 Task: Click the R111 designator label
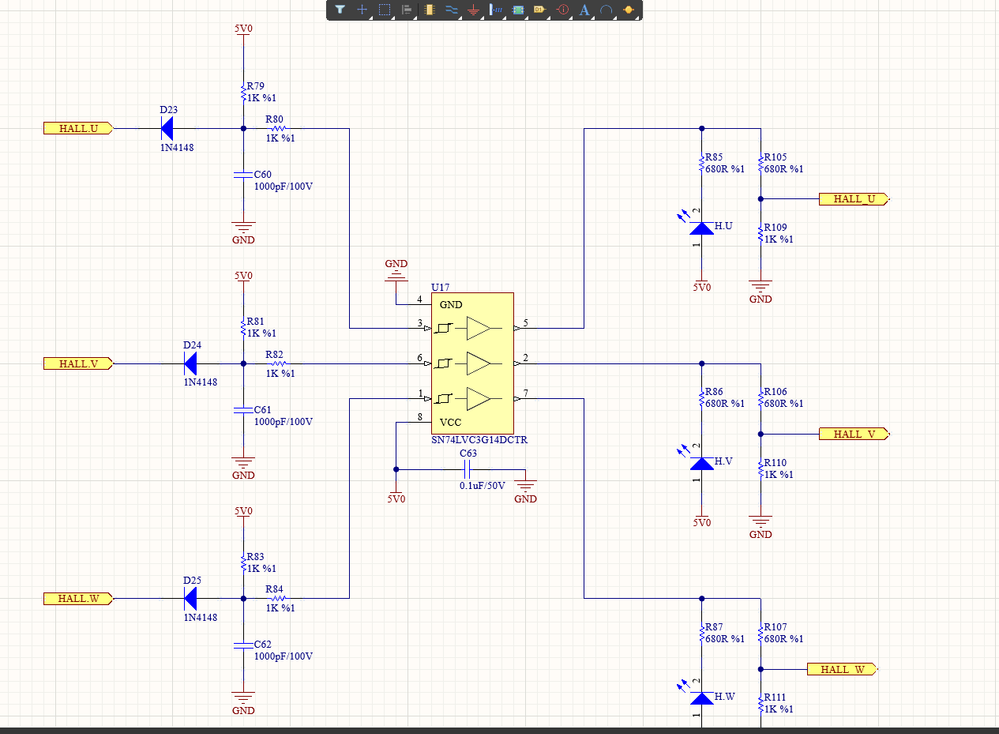[775, 698]
